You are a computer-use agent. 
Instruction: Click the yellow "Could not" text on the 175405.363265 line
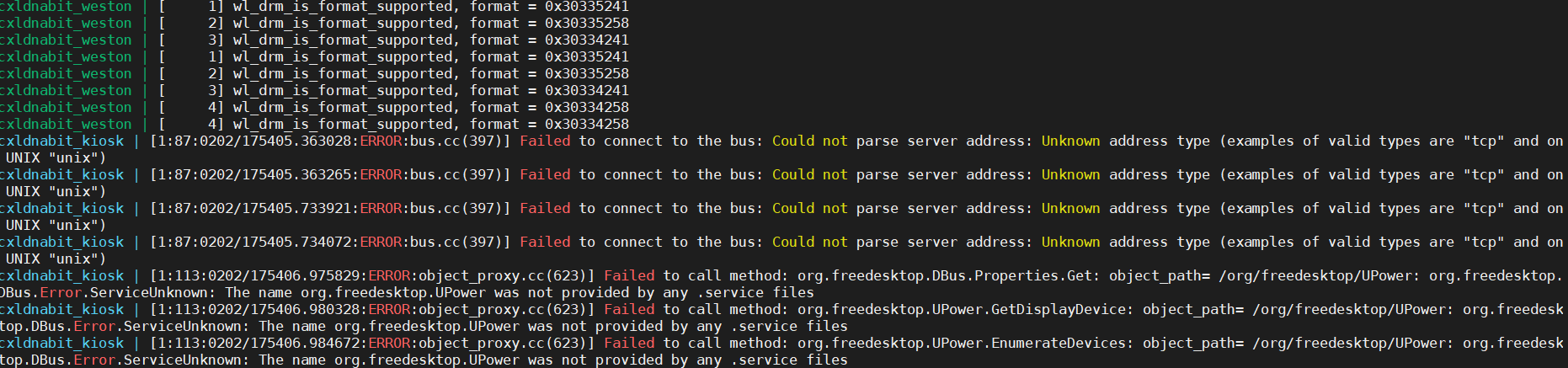(809, 175)
